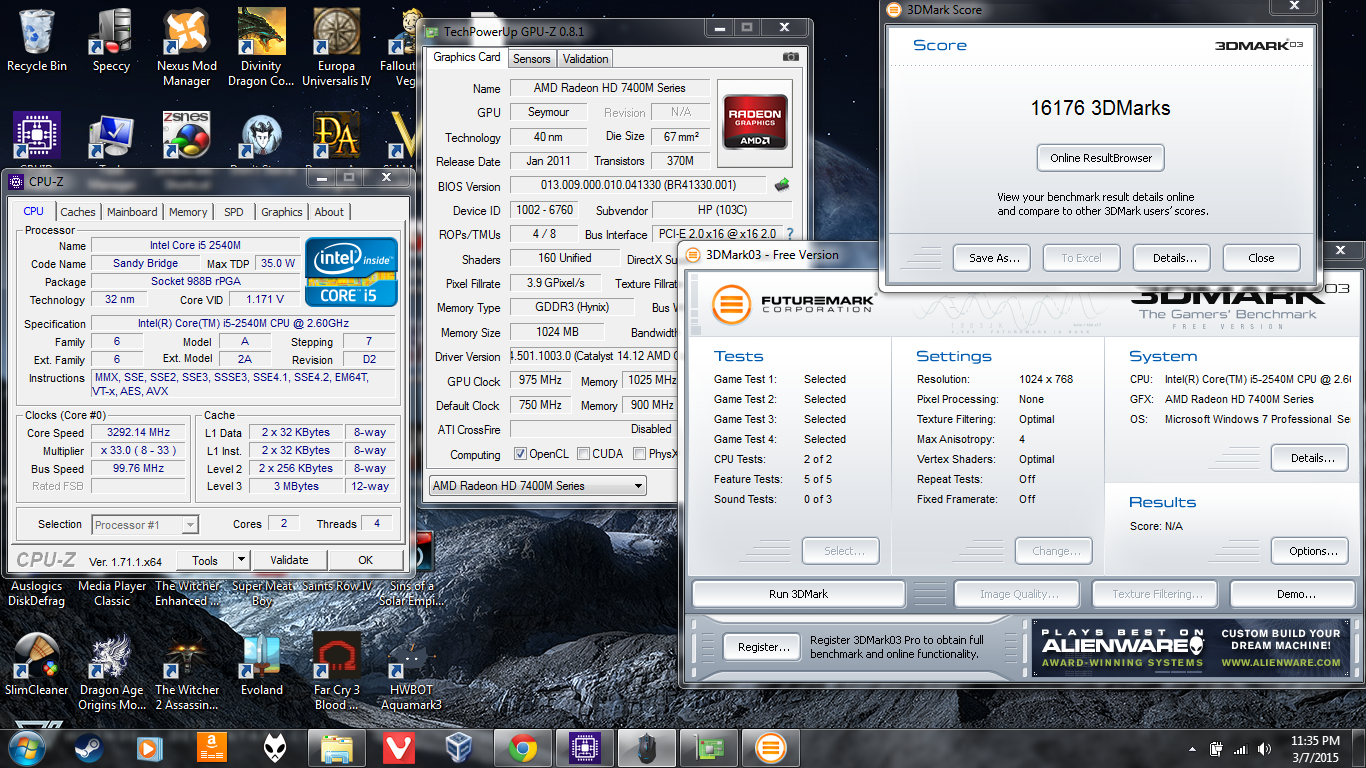Open the network signal tray icon

[1241, 749]
